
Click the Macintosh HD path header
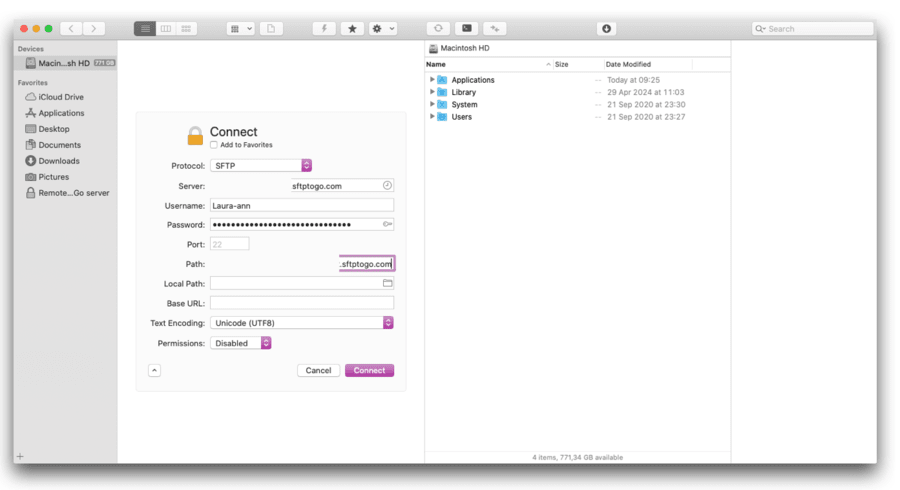[x=459, y=48]
